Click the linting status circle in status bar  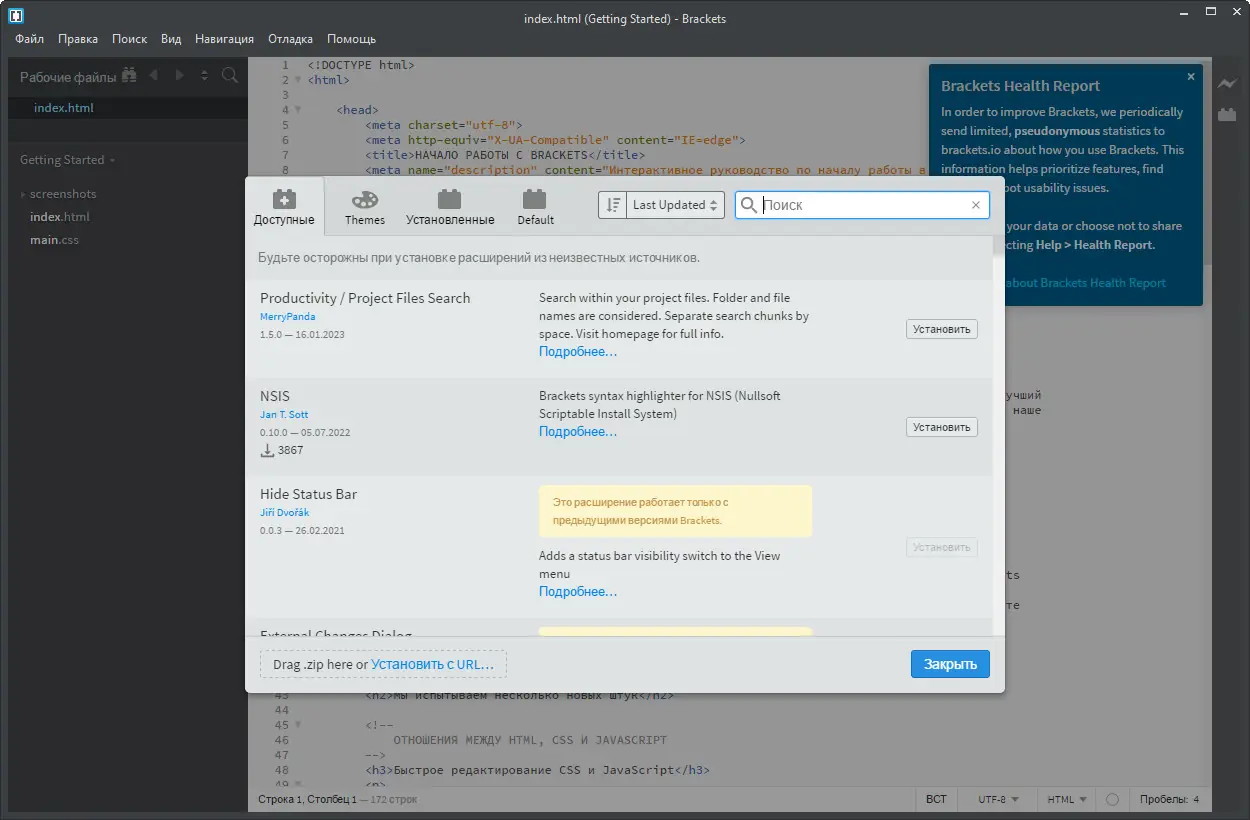click(1112, 800)
